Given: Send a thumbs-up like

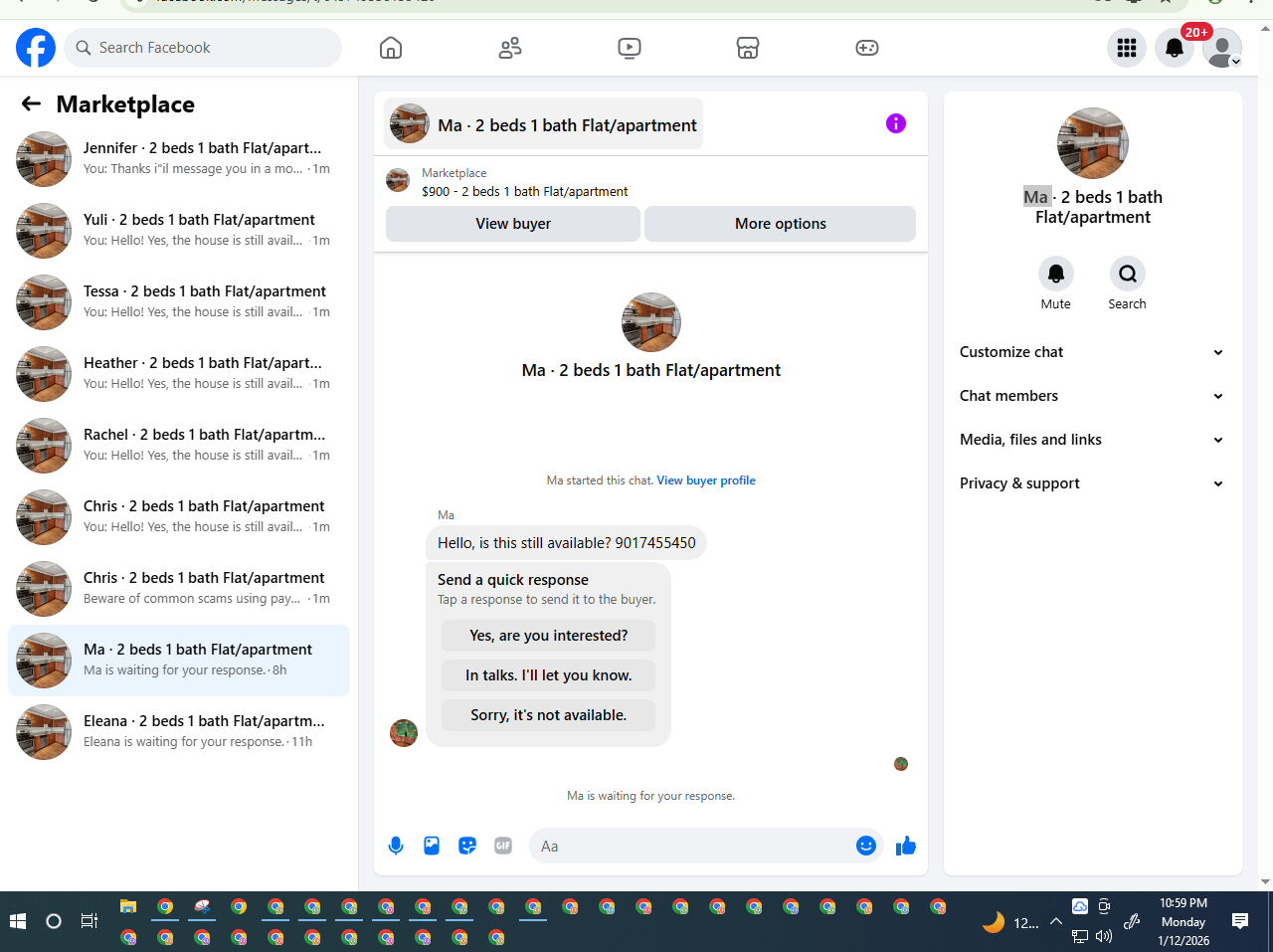Looking at the screenshot, I should point(906,846).
